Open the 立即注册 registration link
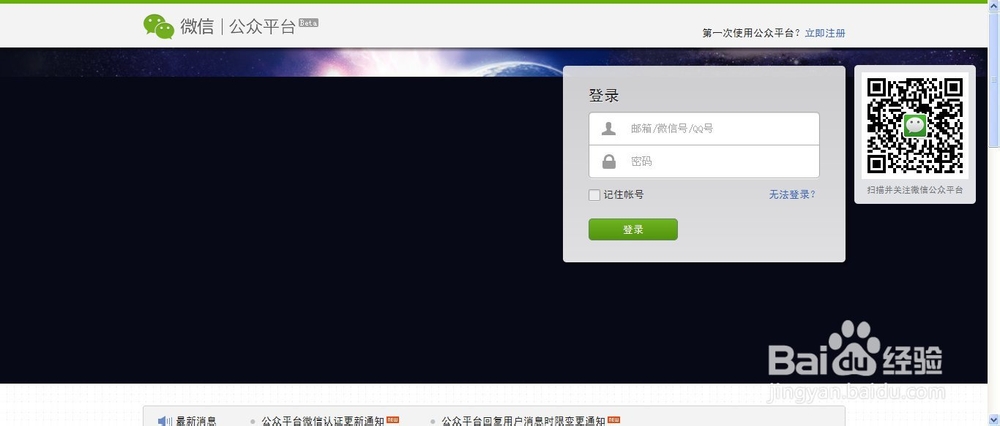1000x426 pixels. [825, 33]
